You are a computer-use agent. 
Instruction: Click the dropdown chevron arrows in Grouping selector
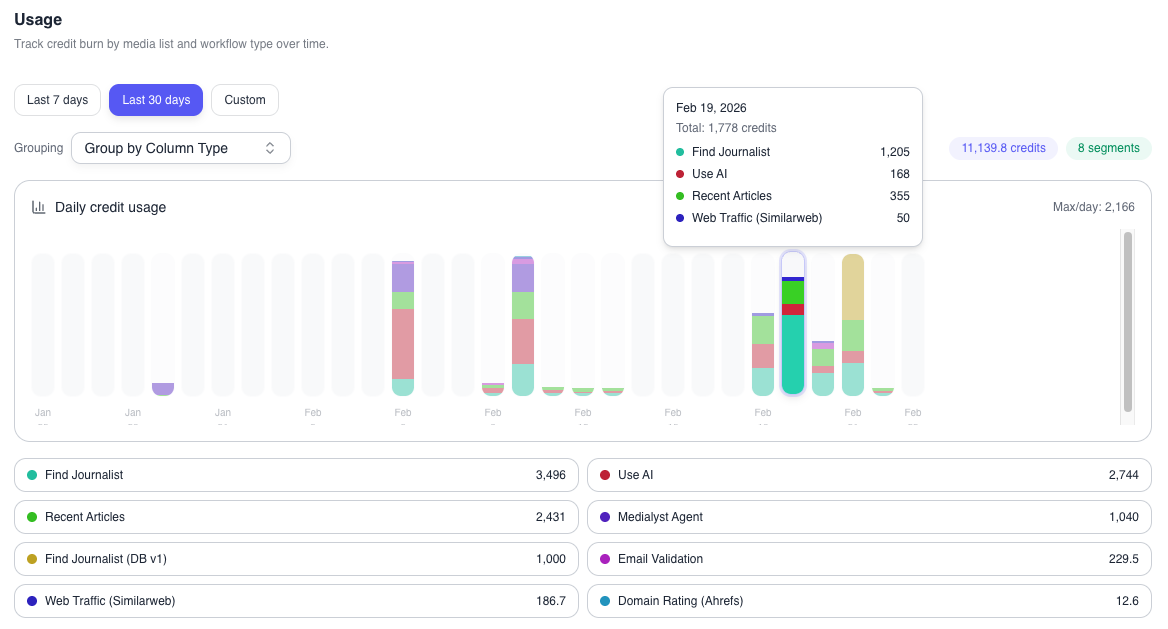270,148
